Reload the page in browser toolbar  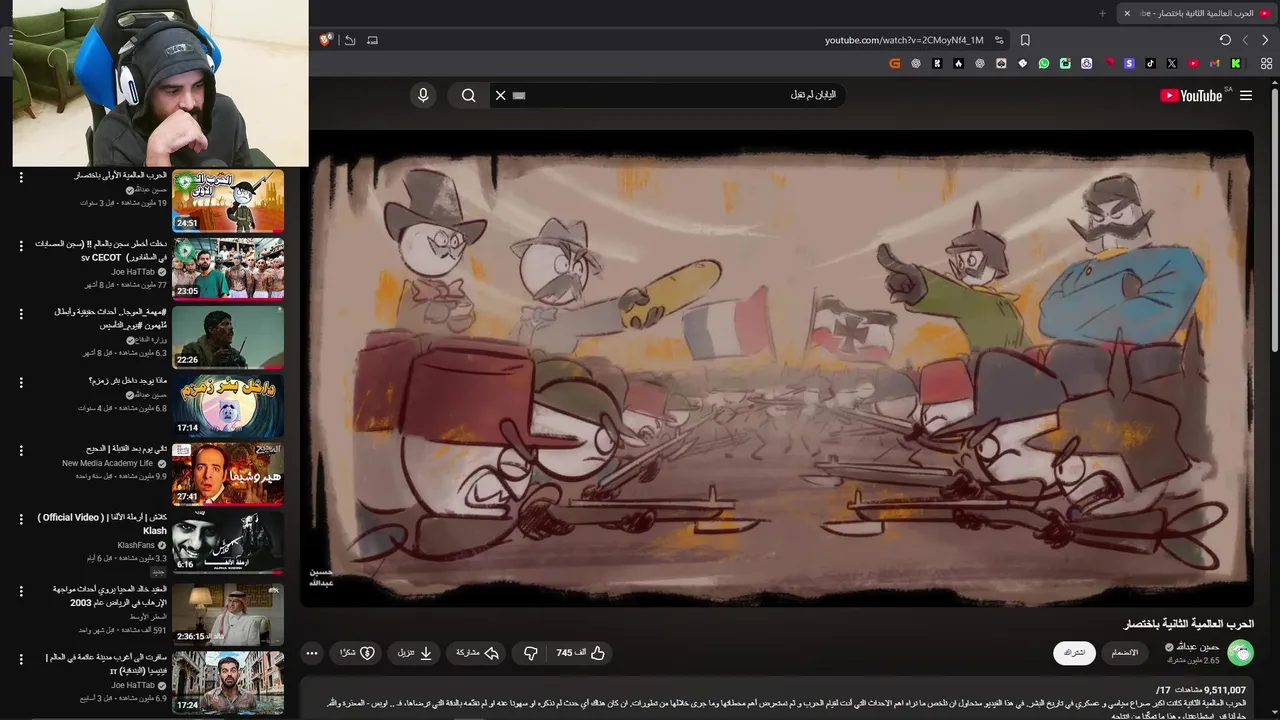[1225, 40]
